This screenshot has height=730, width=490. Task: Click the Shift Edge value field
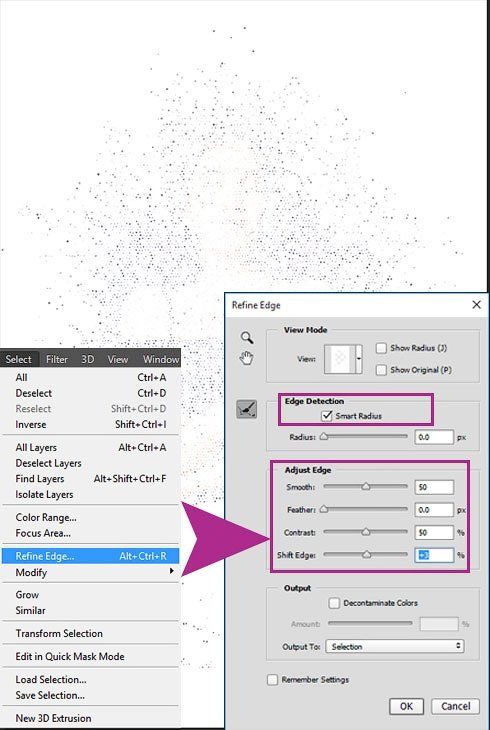point(434,555)
